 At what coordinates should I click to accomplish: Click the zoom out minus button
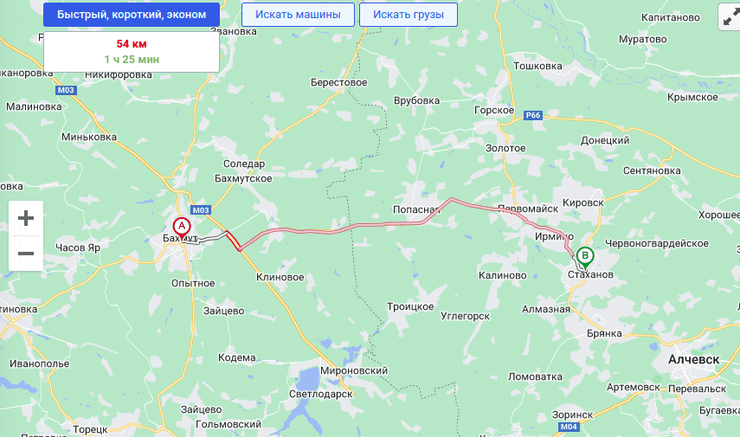[x=26, y=253]
